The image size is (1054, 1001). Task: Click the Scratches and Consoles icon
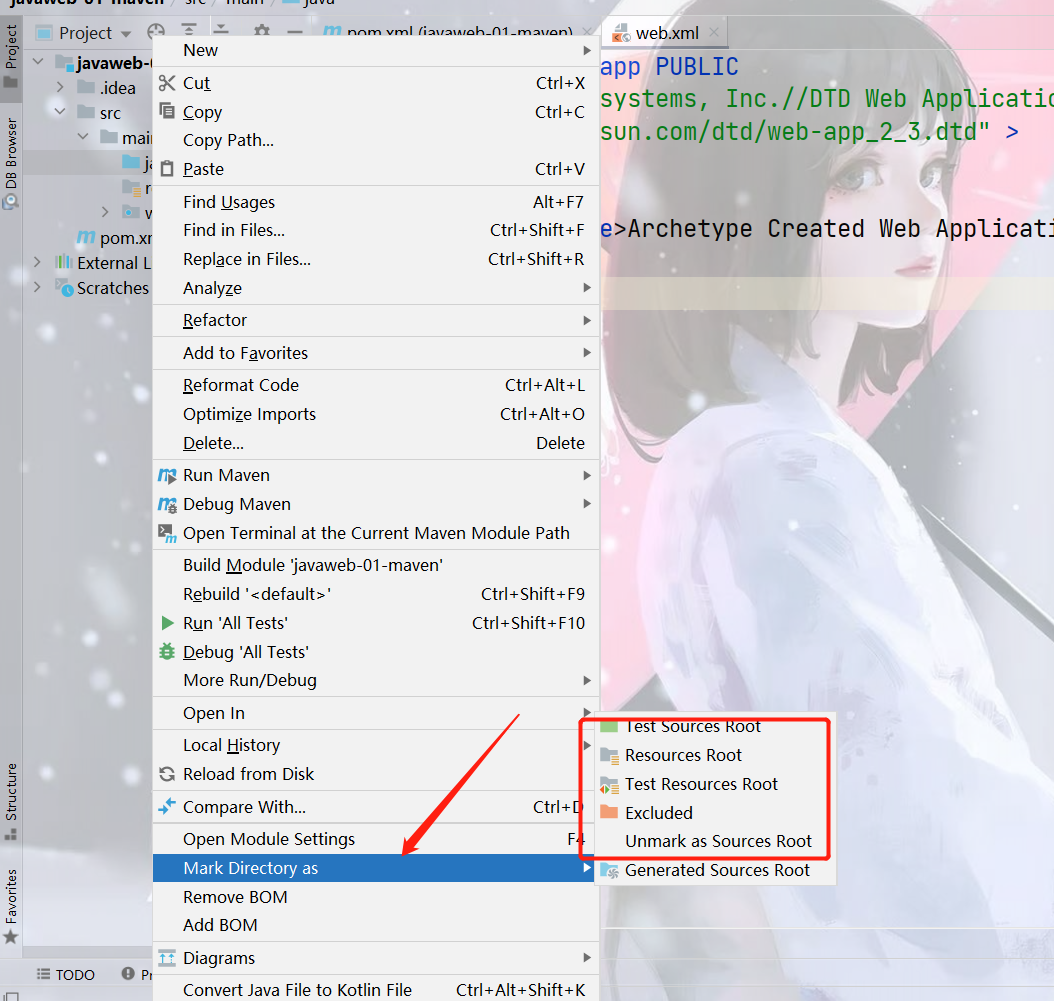tap(65, 288)
